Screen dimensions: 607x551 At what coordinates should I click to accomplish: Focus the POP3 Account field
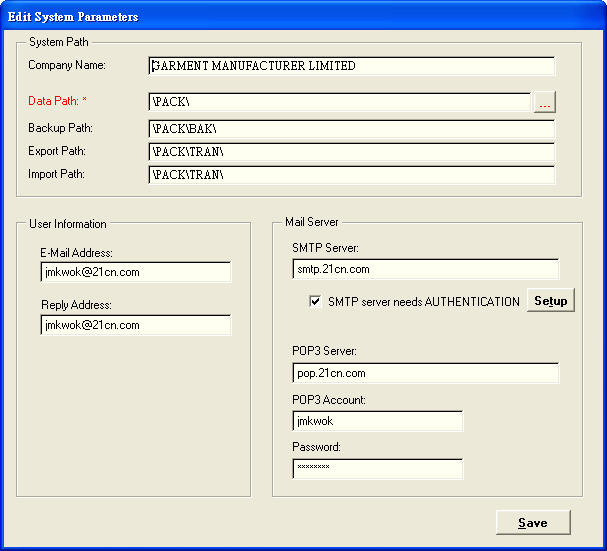377,421
